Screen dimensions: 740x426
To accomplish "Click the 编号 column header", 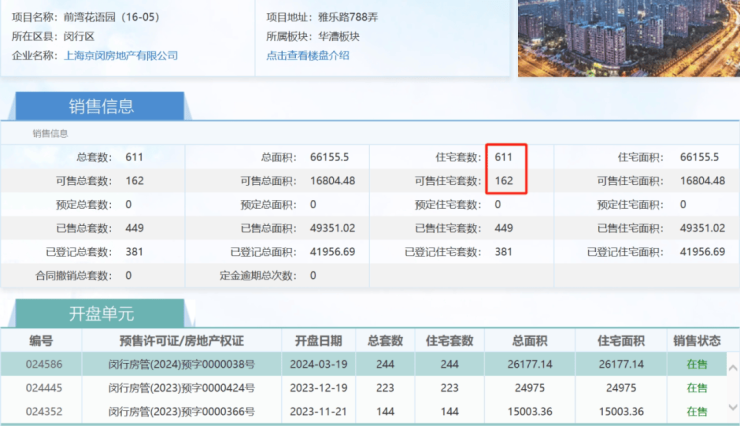I will pos(40,341).
